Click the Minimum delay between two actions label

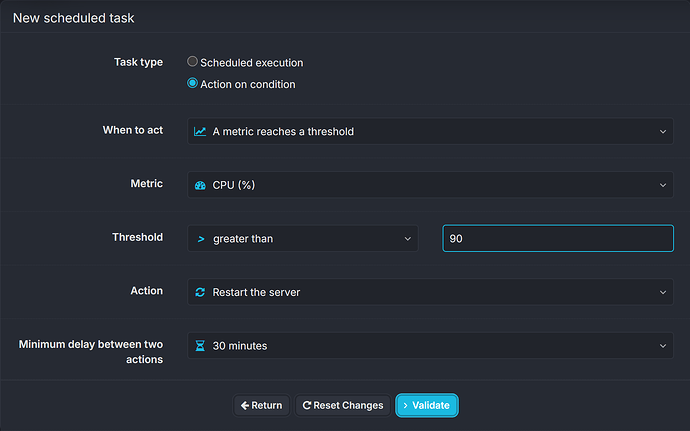tap(91, 352)
